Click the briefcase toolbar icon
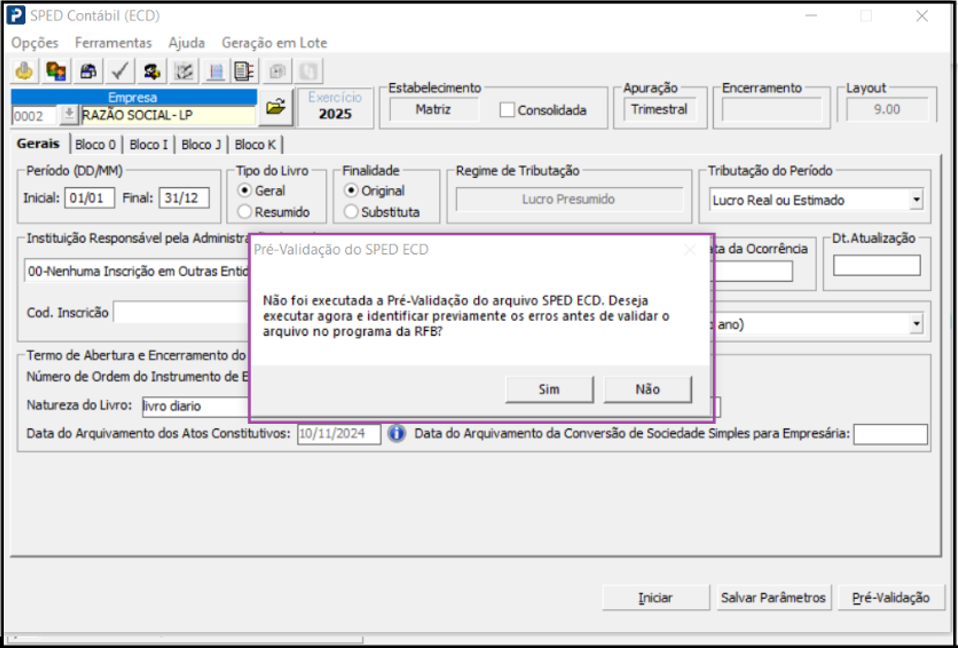This screenshot has width=958, height=649. (x=89, y=71)
